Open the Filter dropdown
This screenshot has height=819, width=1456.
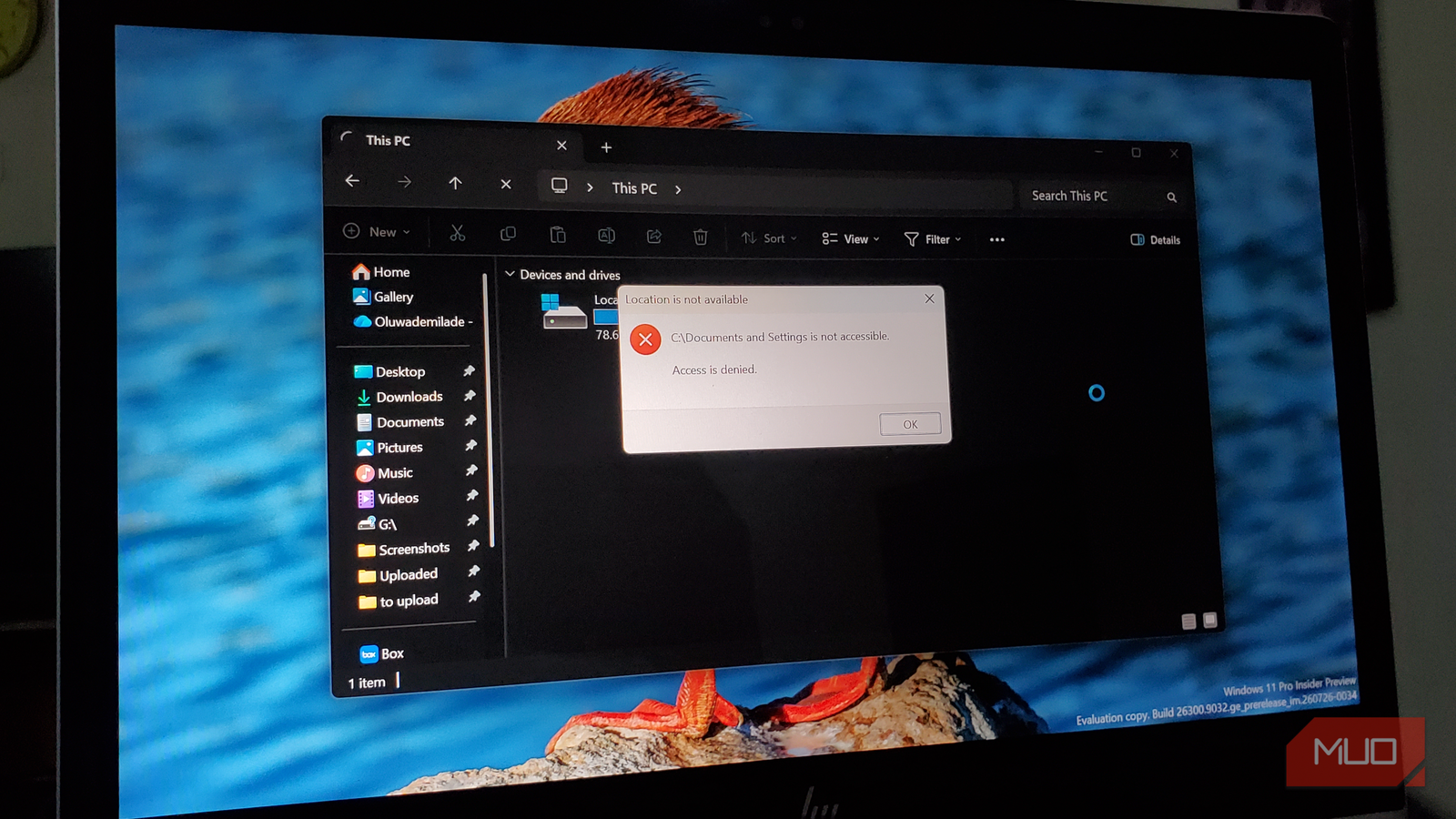tap(933, 239)
